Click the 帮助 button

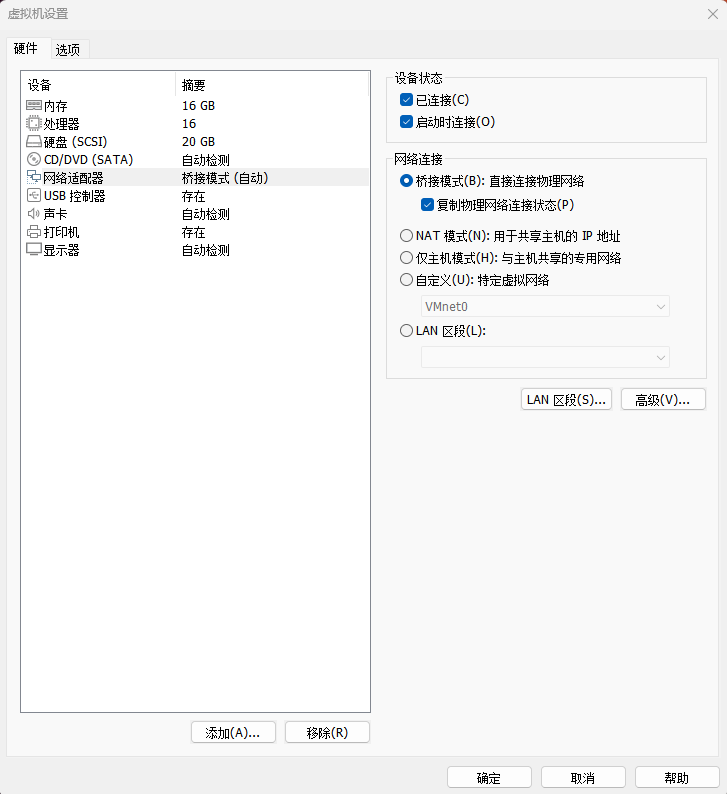tap(677, 778)
